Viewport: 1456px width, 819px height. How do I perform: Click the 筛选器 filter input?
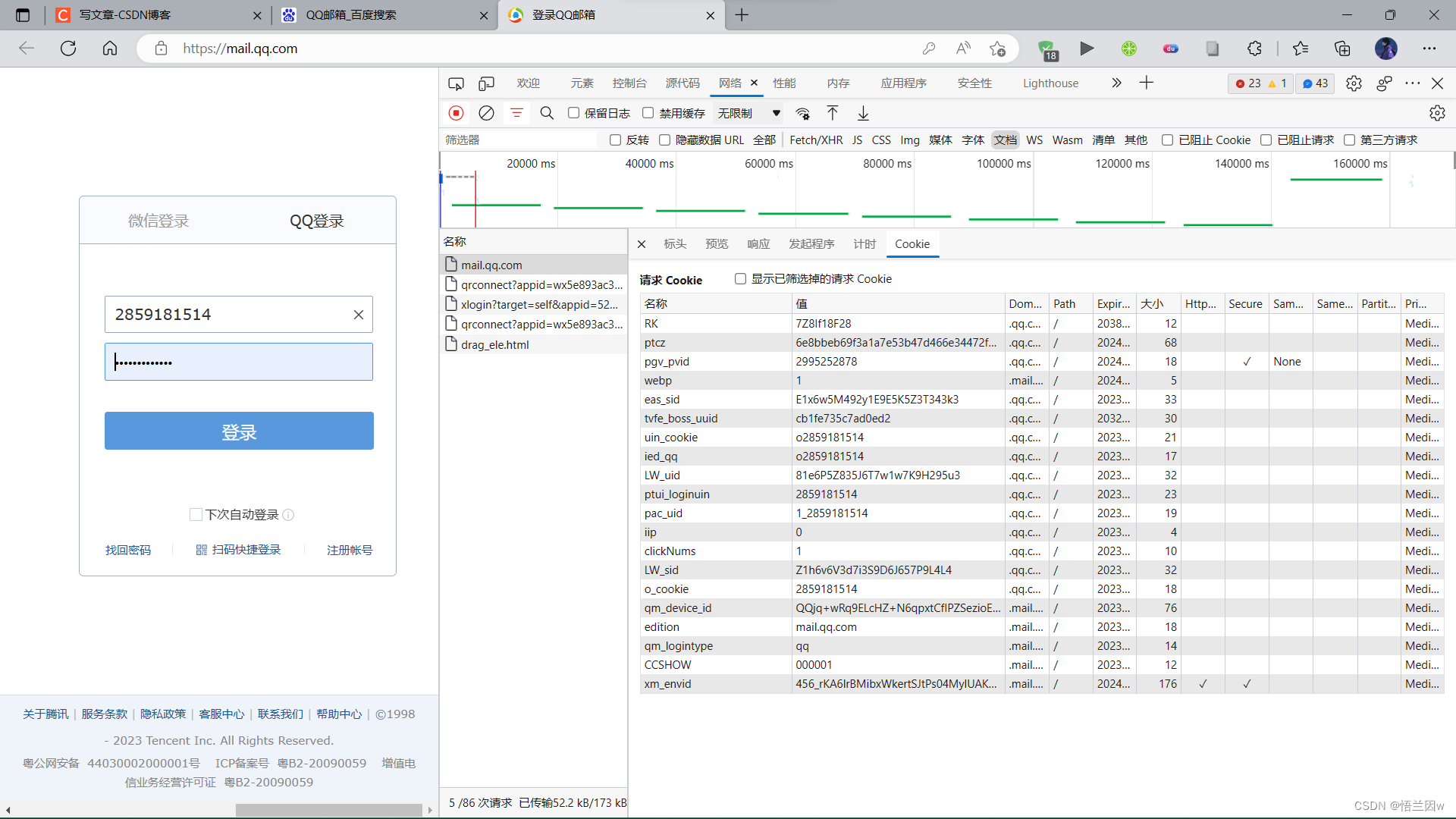click(520, 140)
